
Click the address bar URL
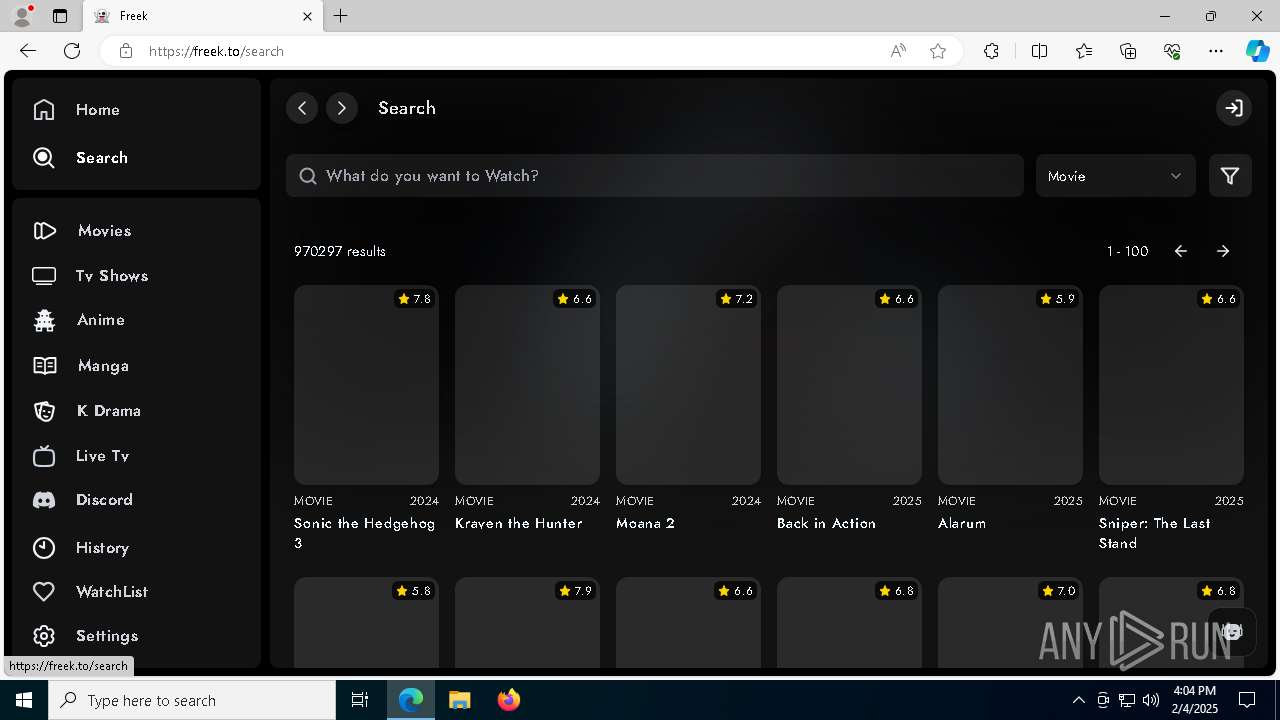(216, 51)
